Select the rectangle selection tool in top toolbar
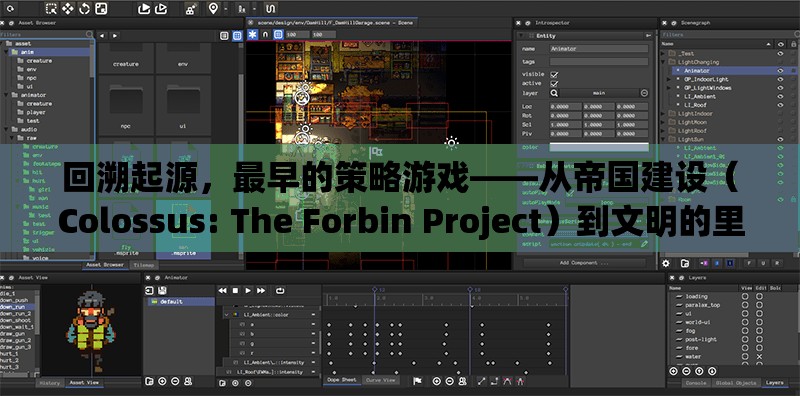Screen dimensions: 800x396 click(x=51, y=8)
